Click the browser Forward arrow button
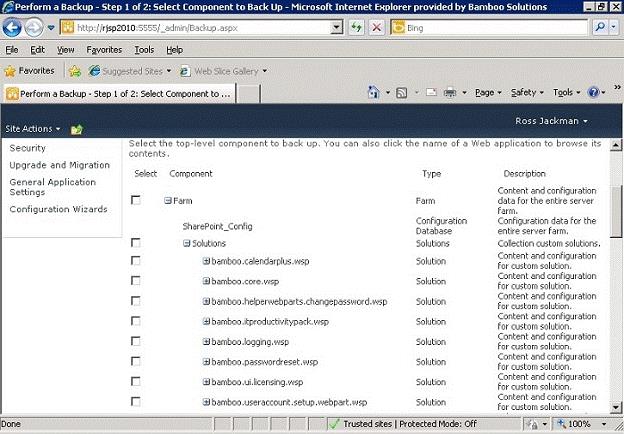 [x=34, y=27]
